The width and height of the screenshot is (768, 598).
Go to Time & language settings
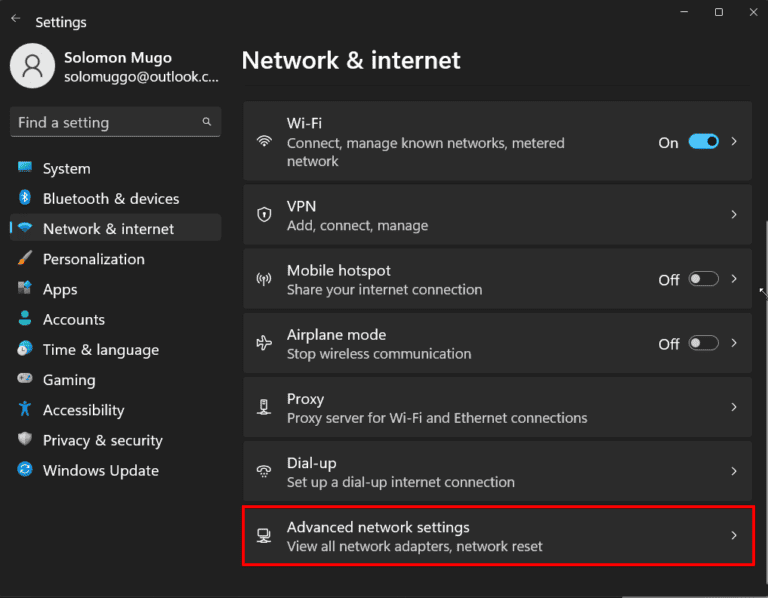pos(100,350)
